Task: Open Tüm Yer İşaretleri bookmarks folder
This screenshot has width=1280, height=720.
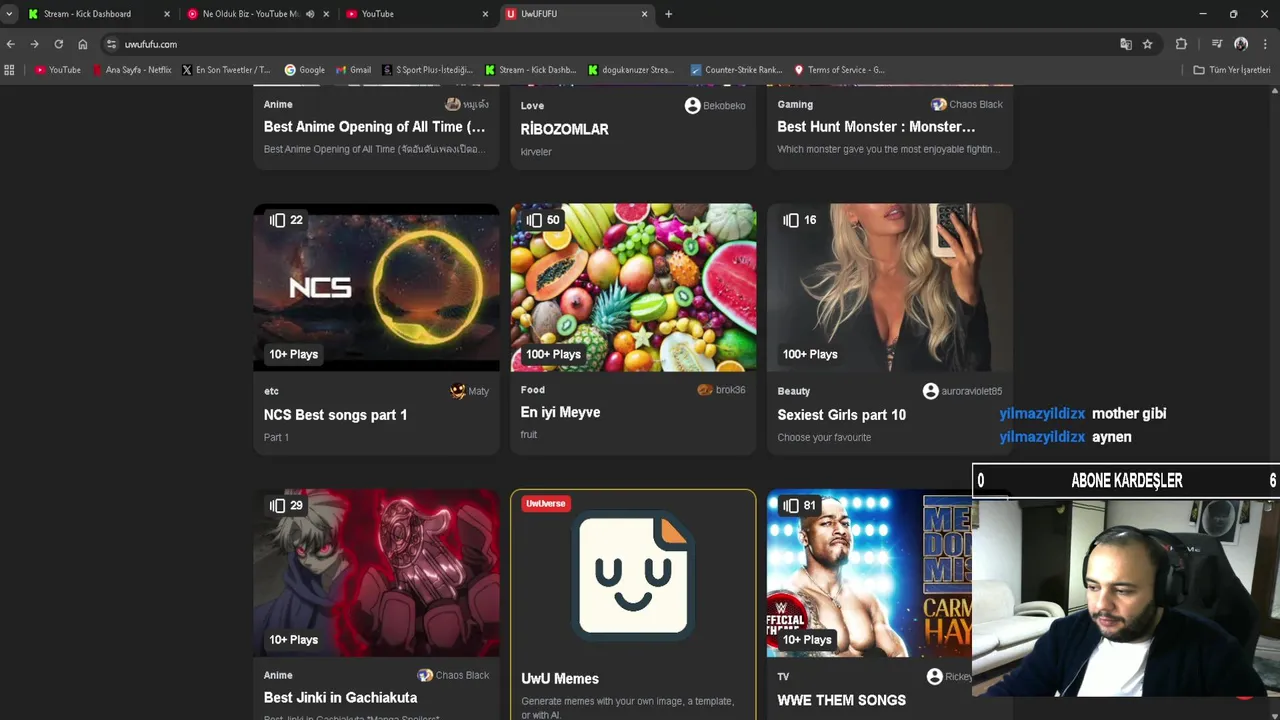Action: coord(1232,70)
